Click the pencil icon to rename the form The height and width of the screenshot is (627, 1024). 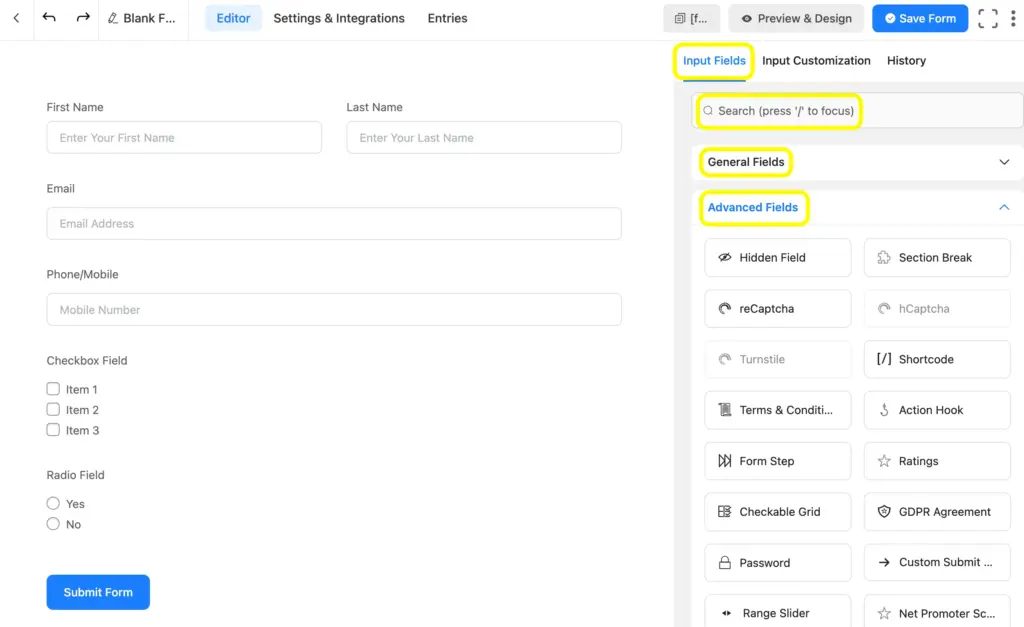click(112, 18)
